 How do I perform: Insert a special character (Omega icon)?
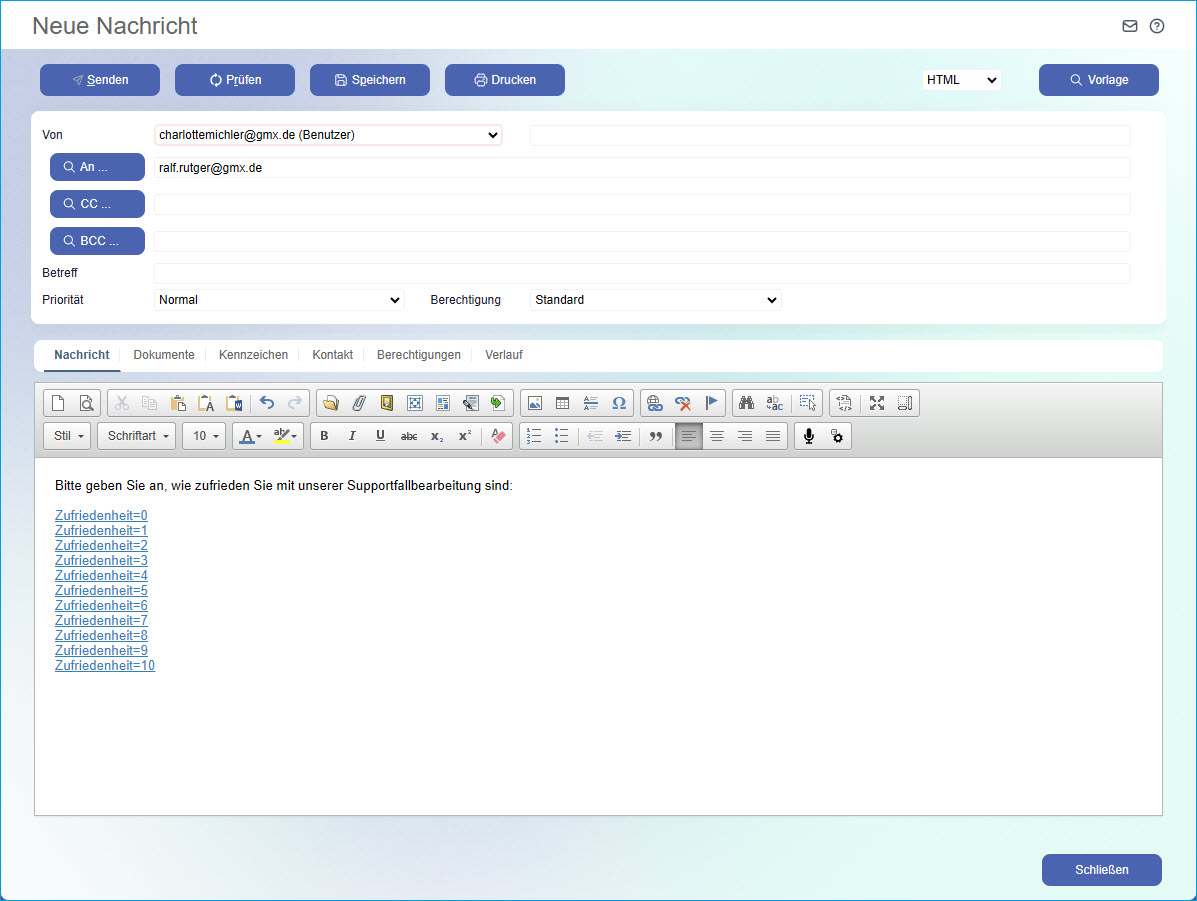[619, 403]
